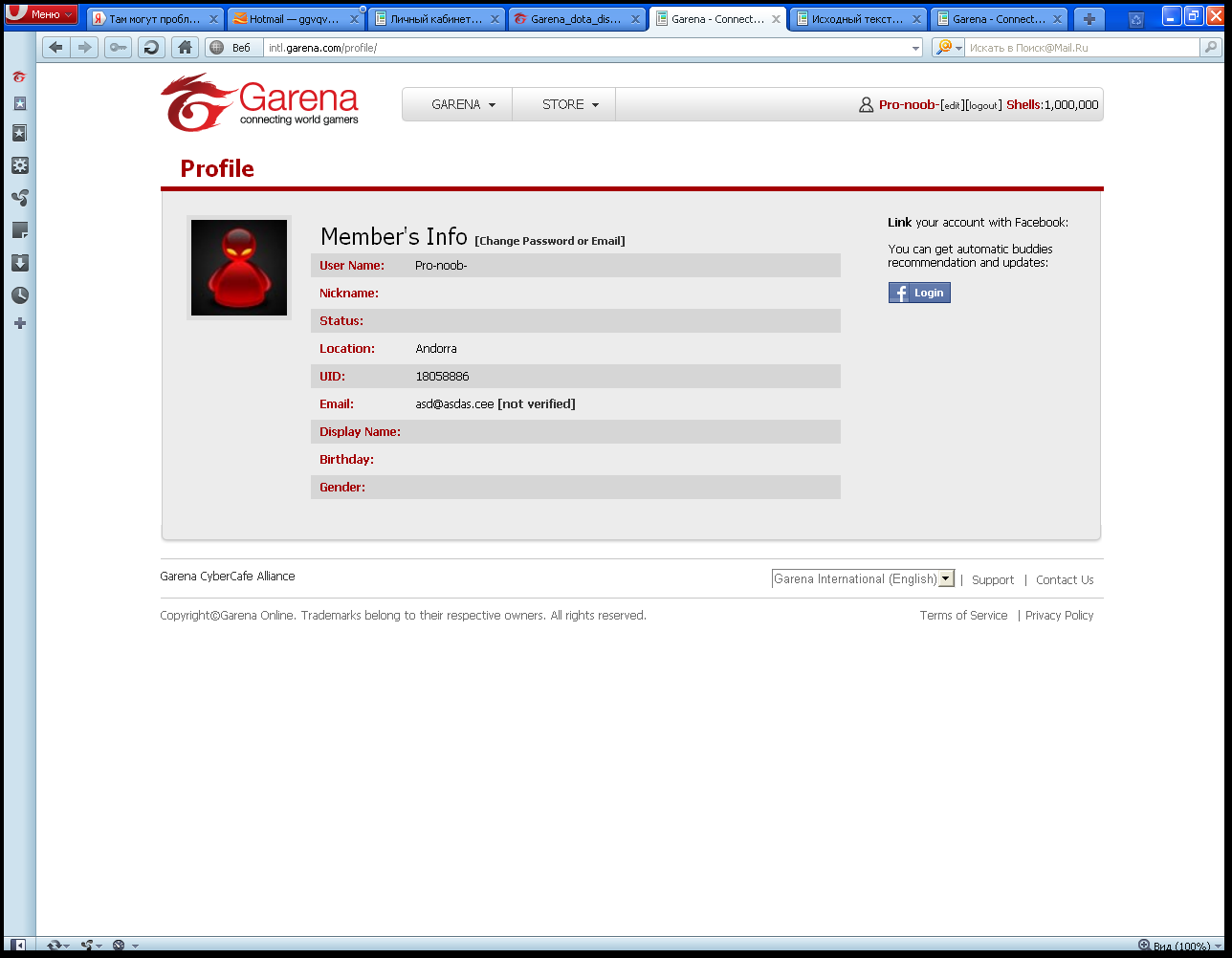Add a panel with the sidebar plus
The height and width of the screenshot is (958, 1232).
click(x=19, y=323)
